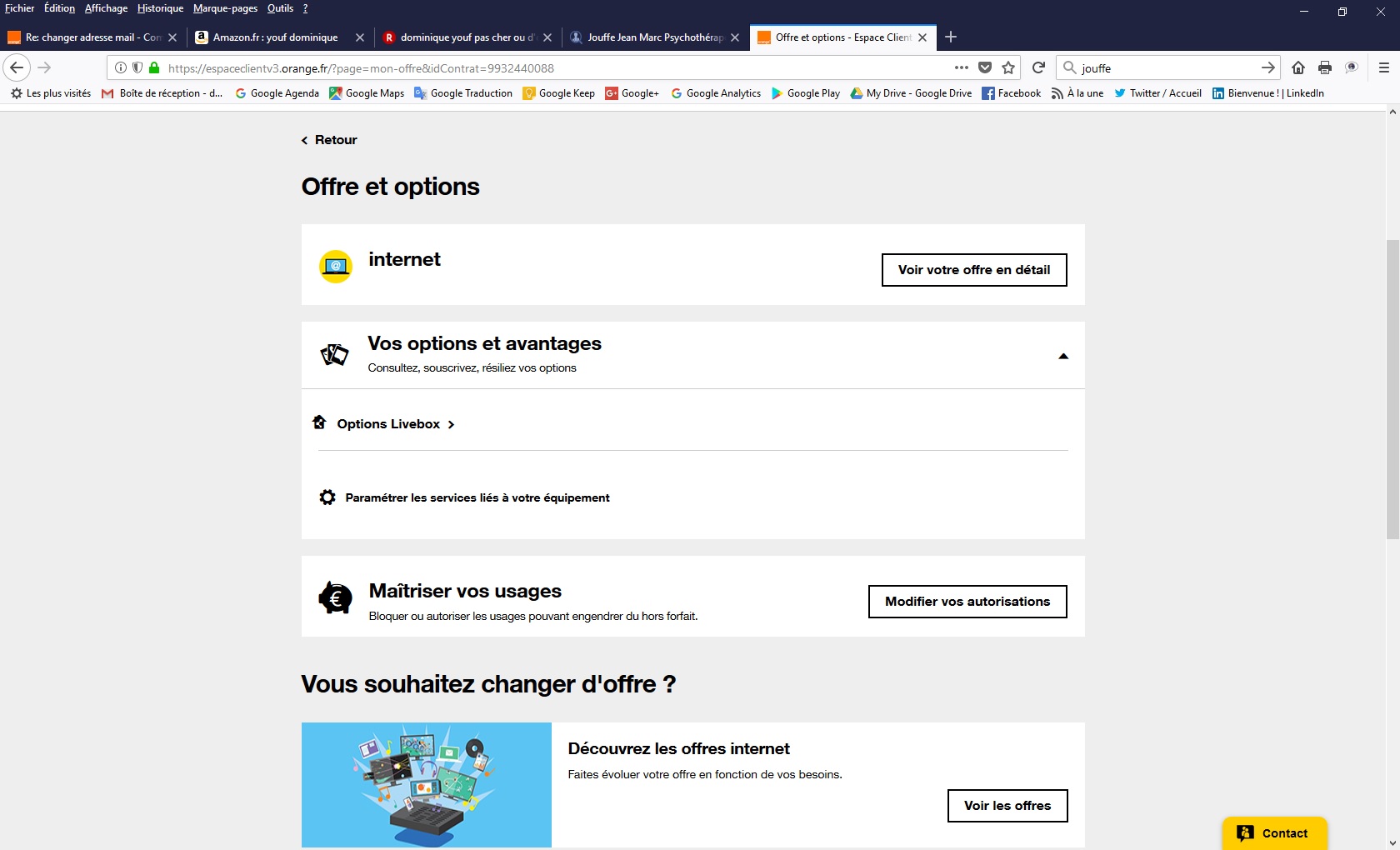Print the page using the printer icon
Viewport: 1400px width, 850px height.
[1325, 67]
